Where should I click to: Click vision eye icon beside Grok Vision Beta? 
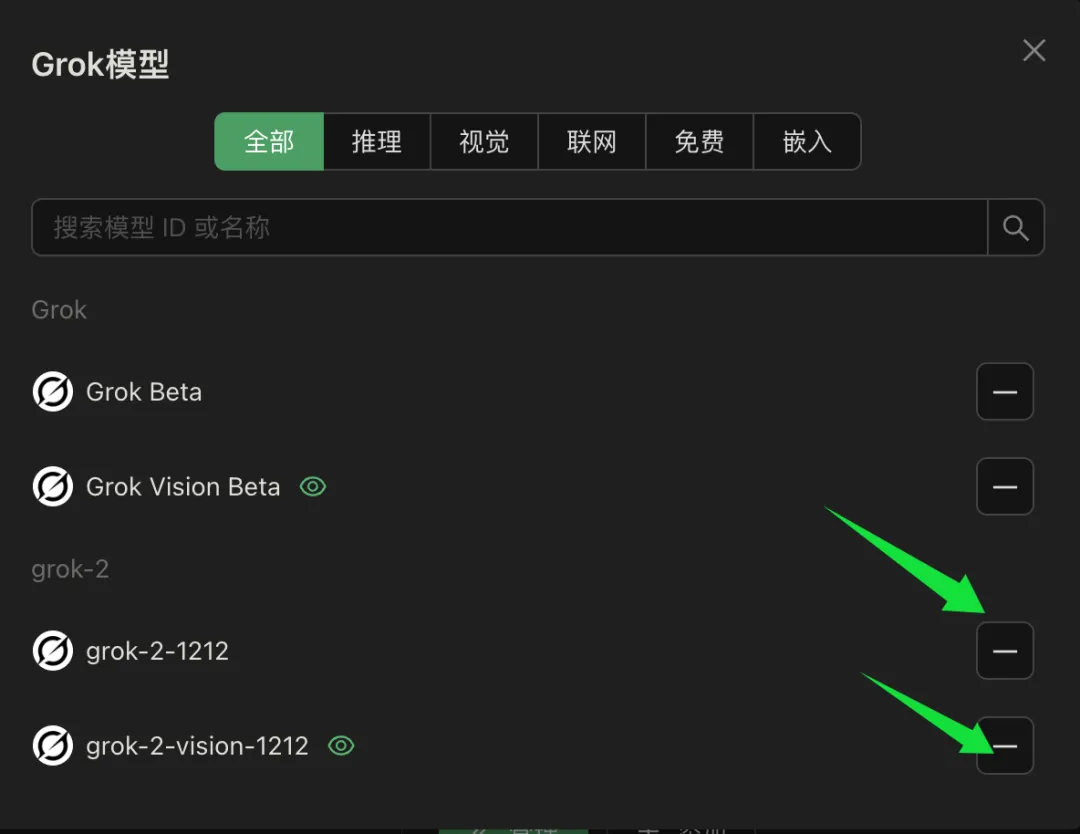click(x=313, y=487)
